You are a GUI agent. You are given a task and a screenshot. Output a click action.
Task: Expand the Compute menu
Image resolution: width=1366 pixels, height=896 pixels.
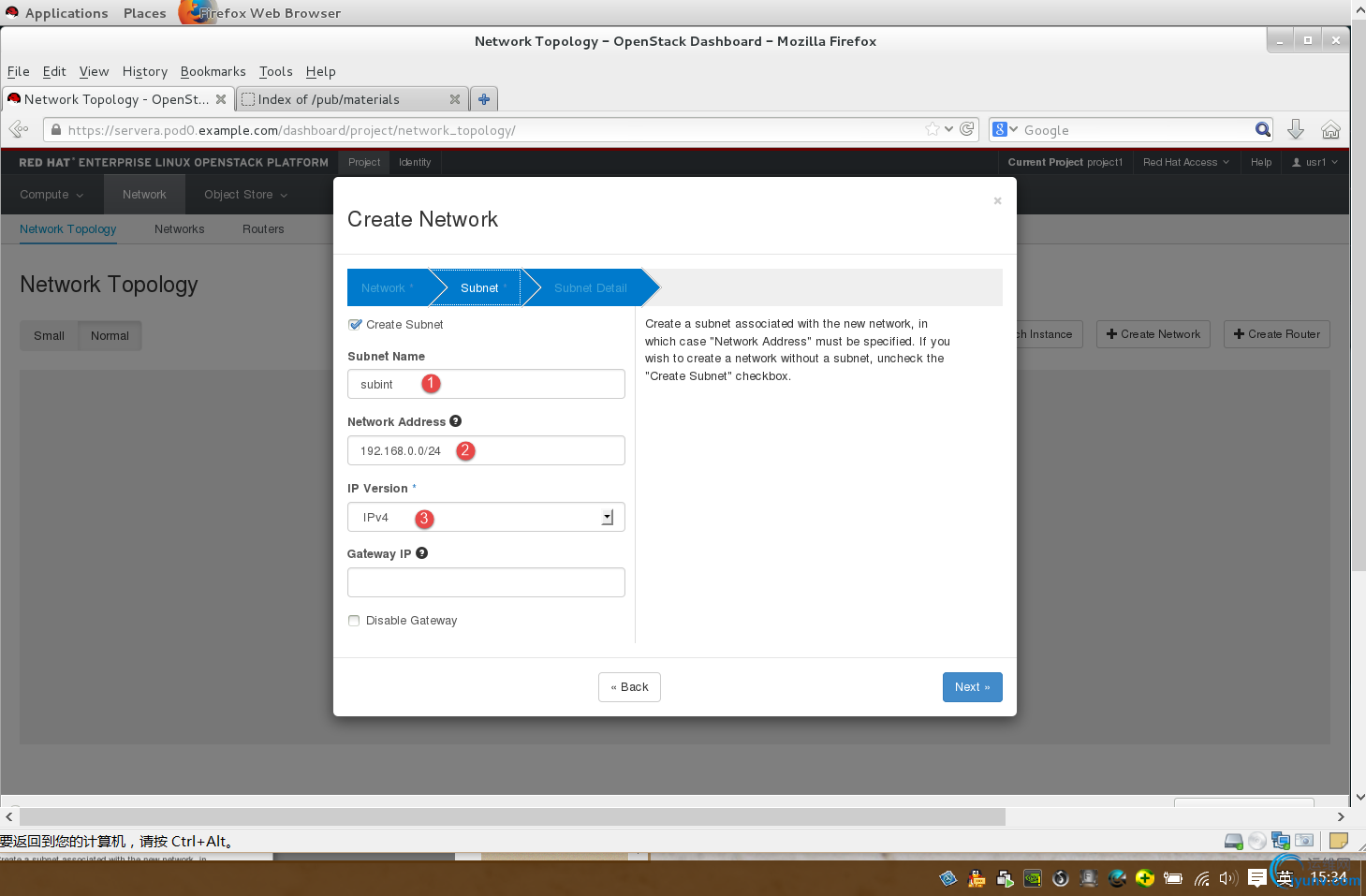pyautogui.click(x=51, y=195)
